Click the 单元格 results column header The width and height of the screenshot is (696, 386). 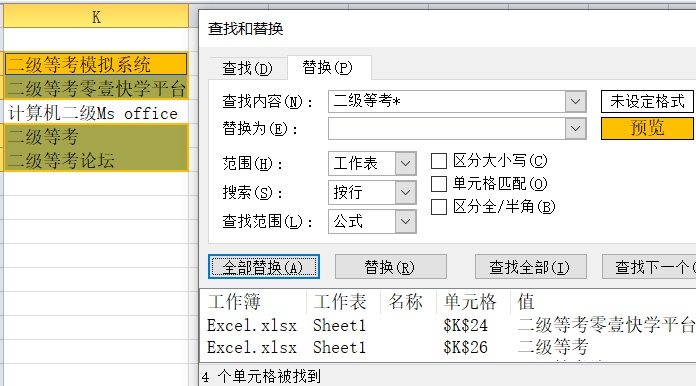pyautogui.click(x=473, y=302)
